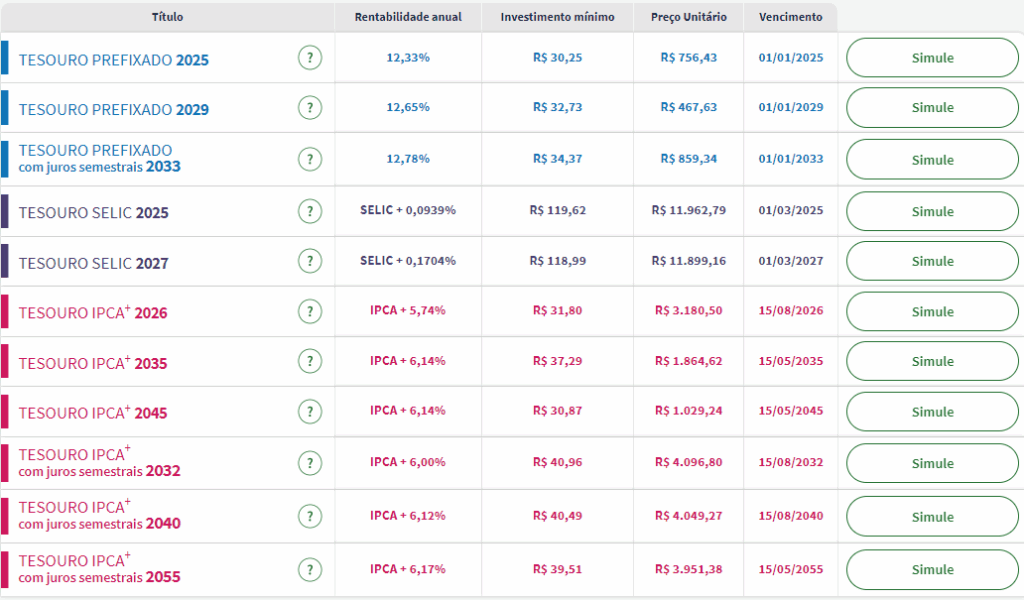Select the Investimento mínimo column header
The width and height of the screenshot is (1024, 600).
(557, 17)
